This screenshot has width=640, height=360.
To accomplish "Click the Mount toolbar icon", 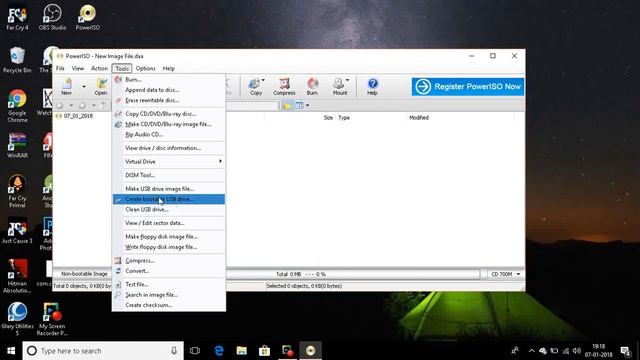I will pyautogui.click(x=339, y=87).
